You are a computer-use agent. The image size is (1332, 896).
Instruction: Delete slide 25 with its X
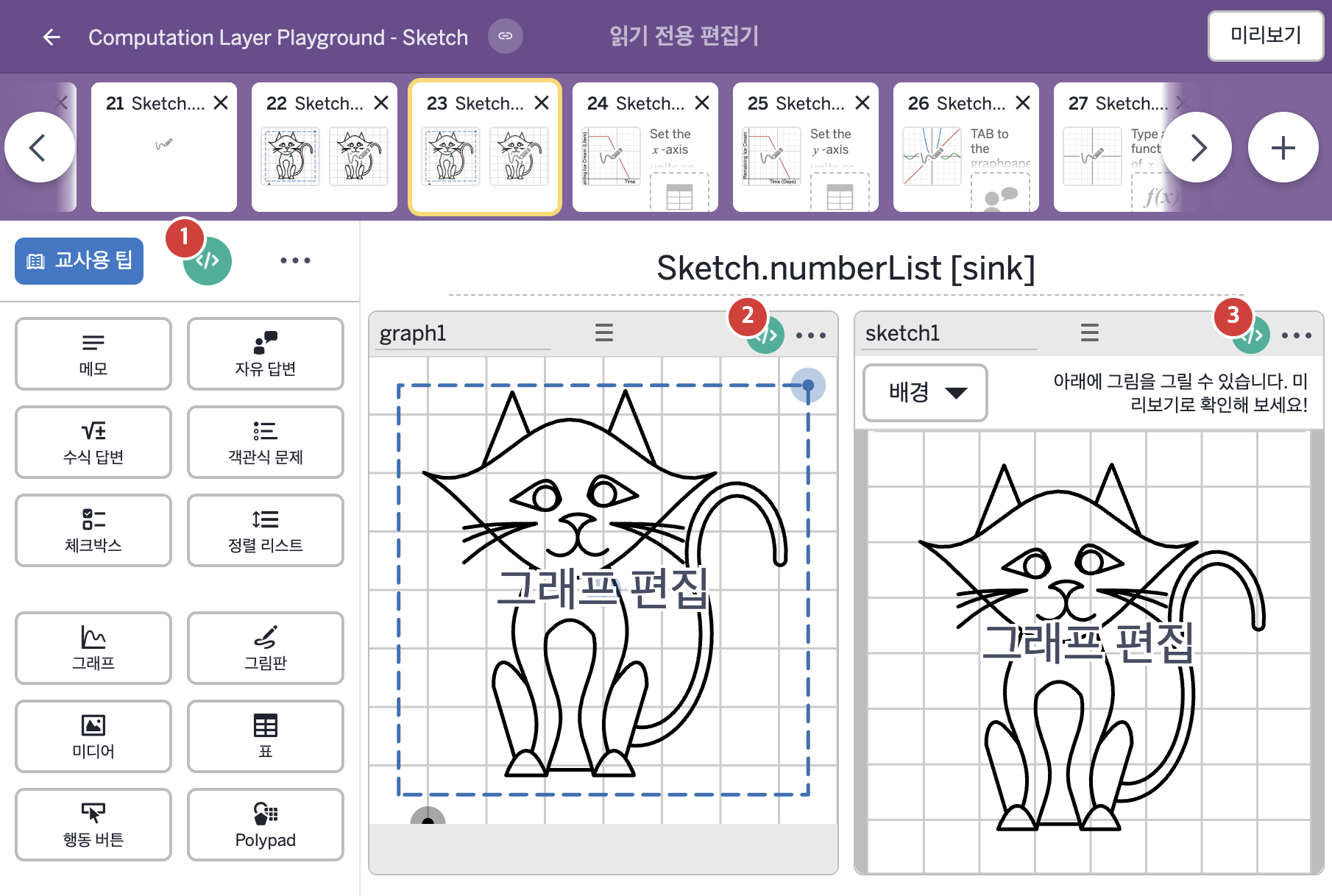click(862, 103)
